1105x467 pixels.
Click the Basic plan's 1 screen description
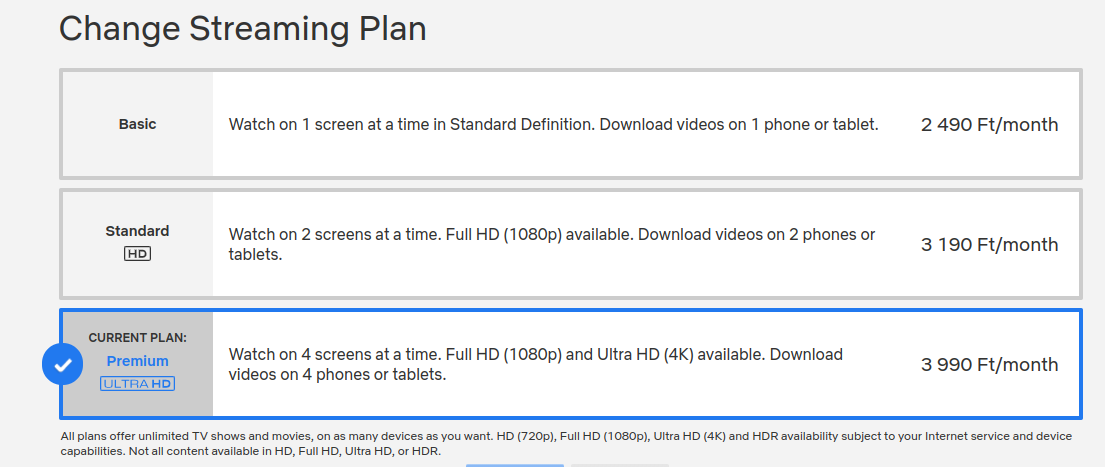point(553,125)
